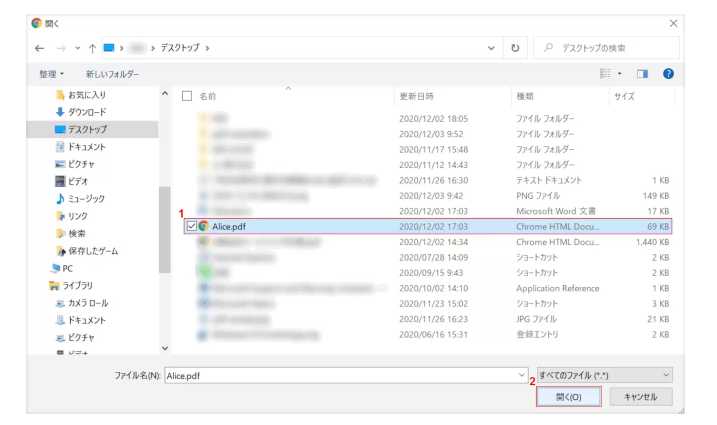This screenshot has width=717, height=425.
Task: Open the 整理 menu
Action: pyautogui.click(x=52, y=74)
